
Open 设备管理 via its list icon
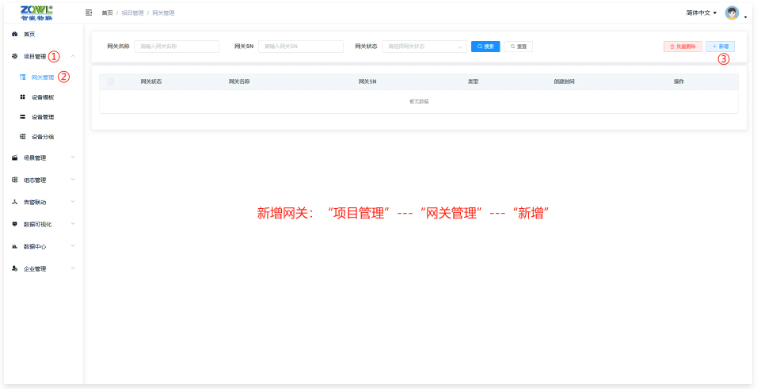(22, 117)
